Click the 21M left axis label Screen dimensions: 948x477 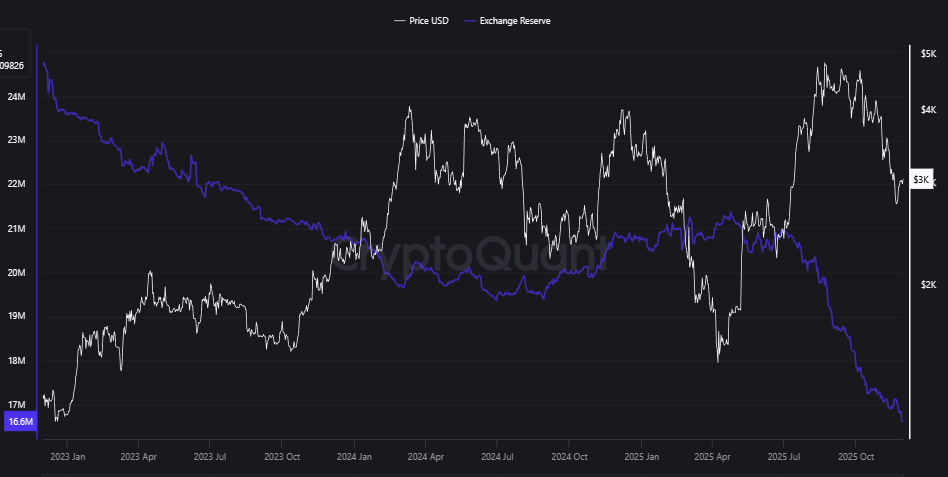16,229
